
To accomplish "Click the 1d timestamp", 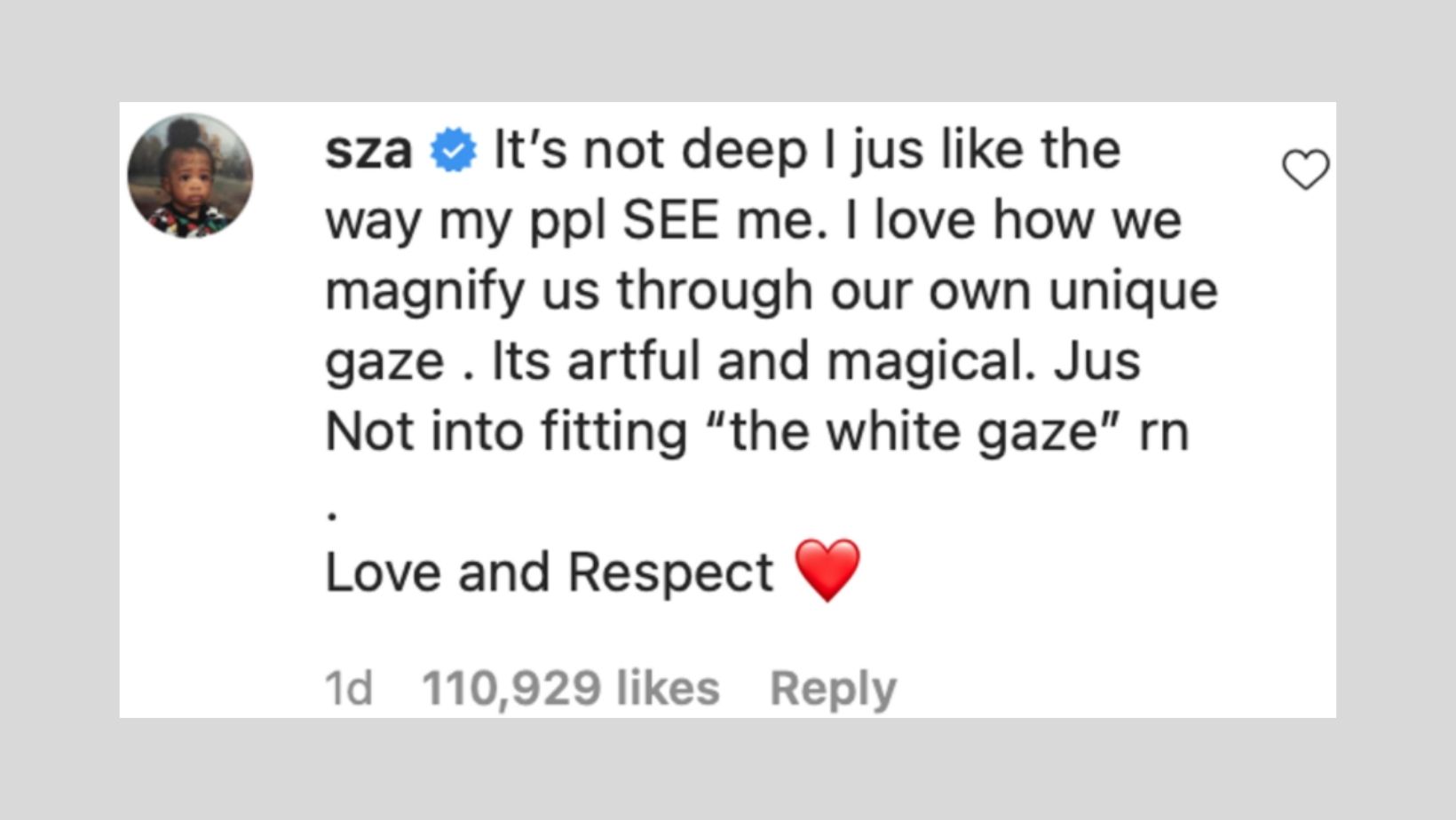I will (x=348, y=689).
